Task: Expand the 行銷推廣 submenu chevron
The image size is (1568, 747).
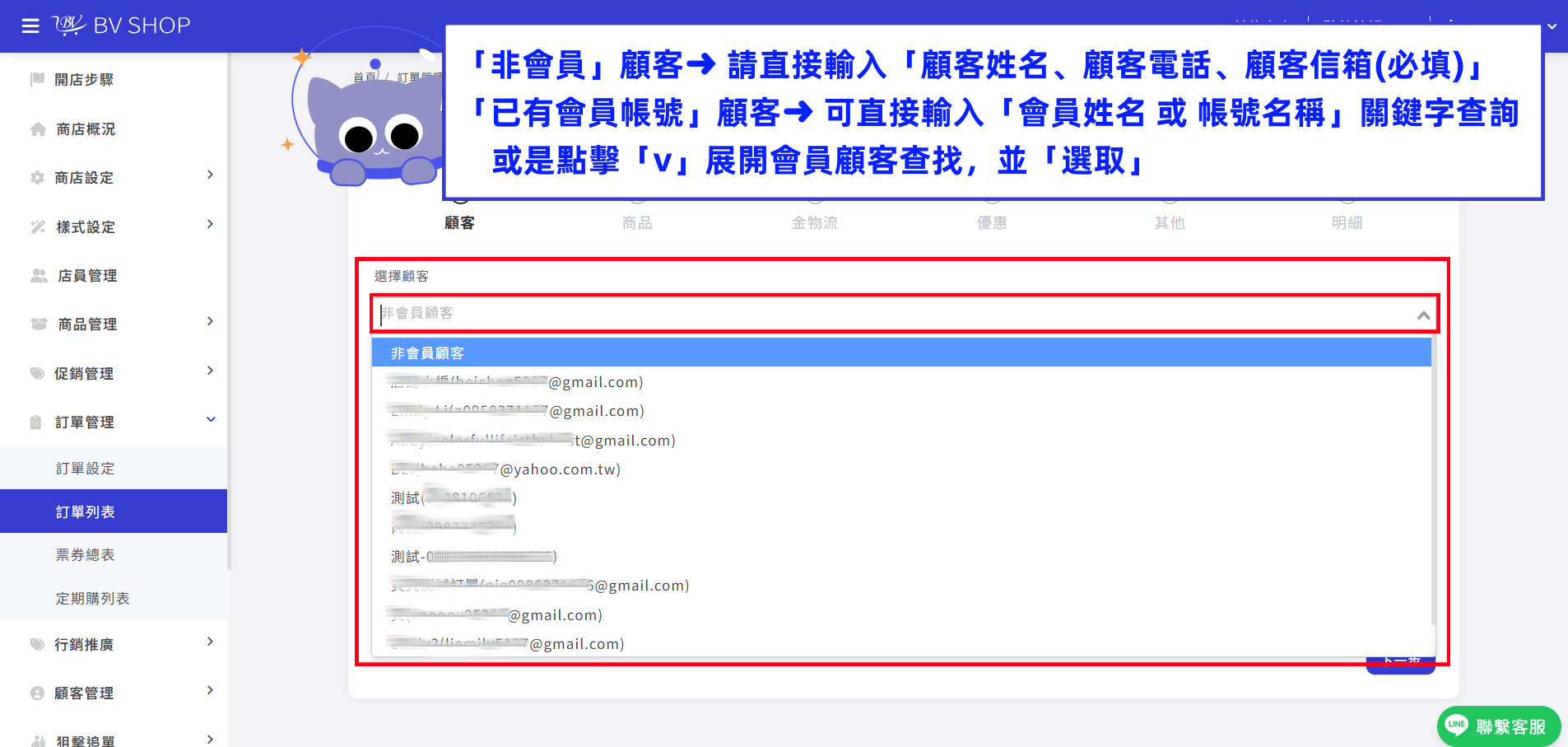Action: [x=210, y=642]
